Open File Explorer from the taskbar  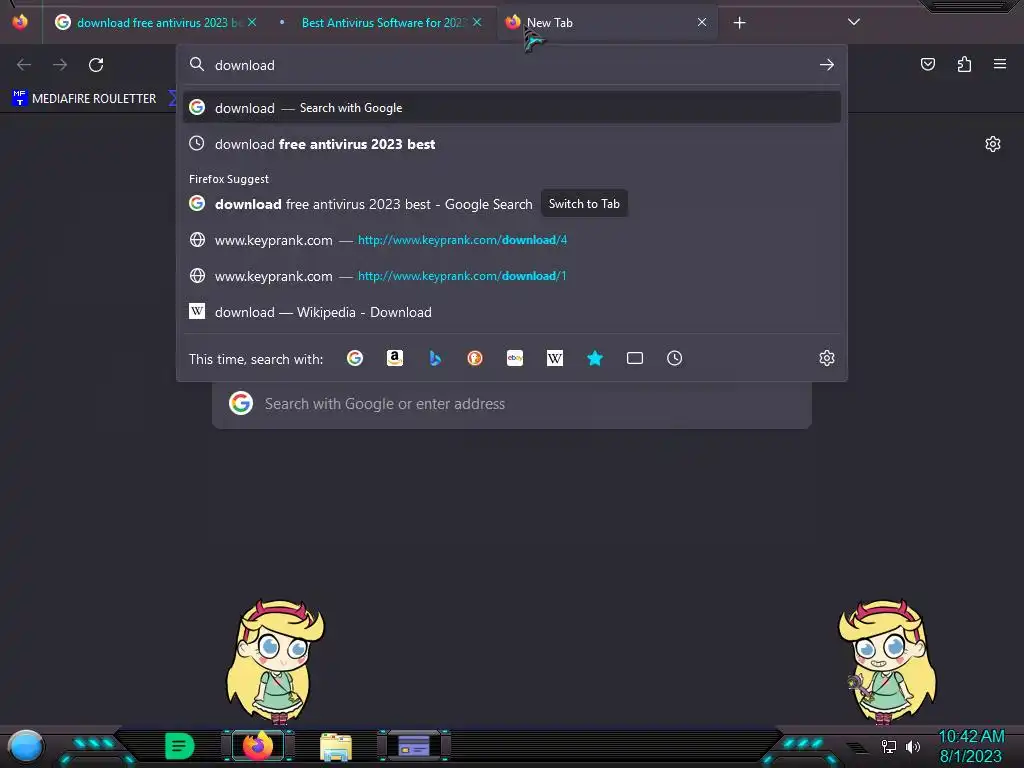pos(336,747)
